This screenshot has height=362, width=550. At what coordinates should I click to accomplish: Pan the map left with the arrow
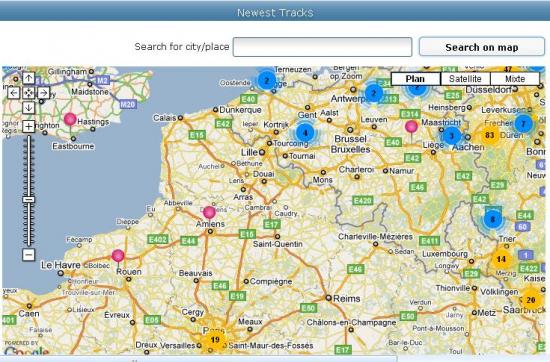point(13,93)
